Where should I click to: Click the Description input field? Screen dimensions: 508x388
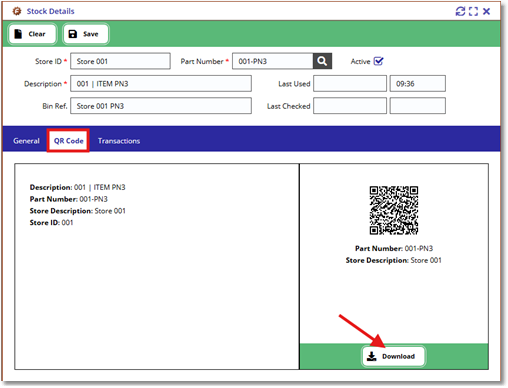click(161, 84)
